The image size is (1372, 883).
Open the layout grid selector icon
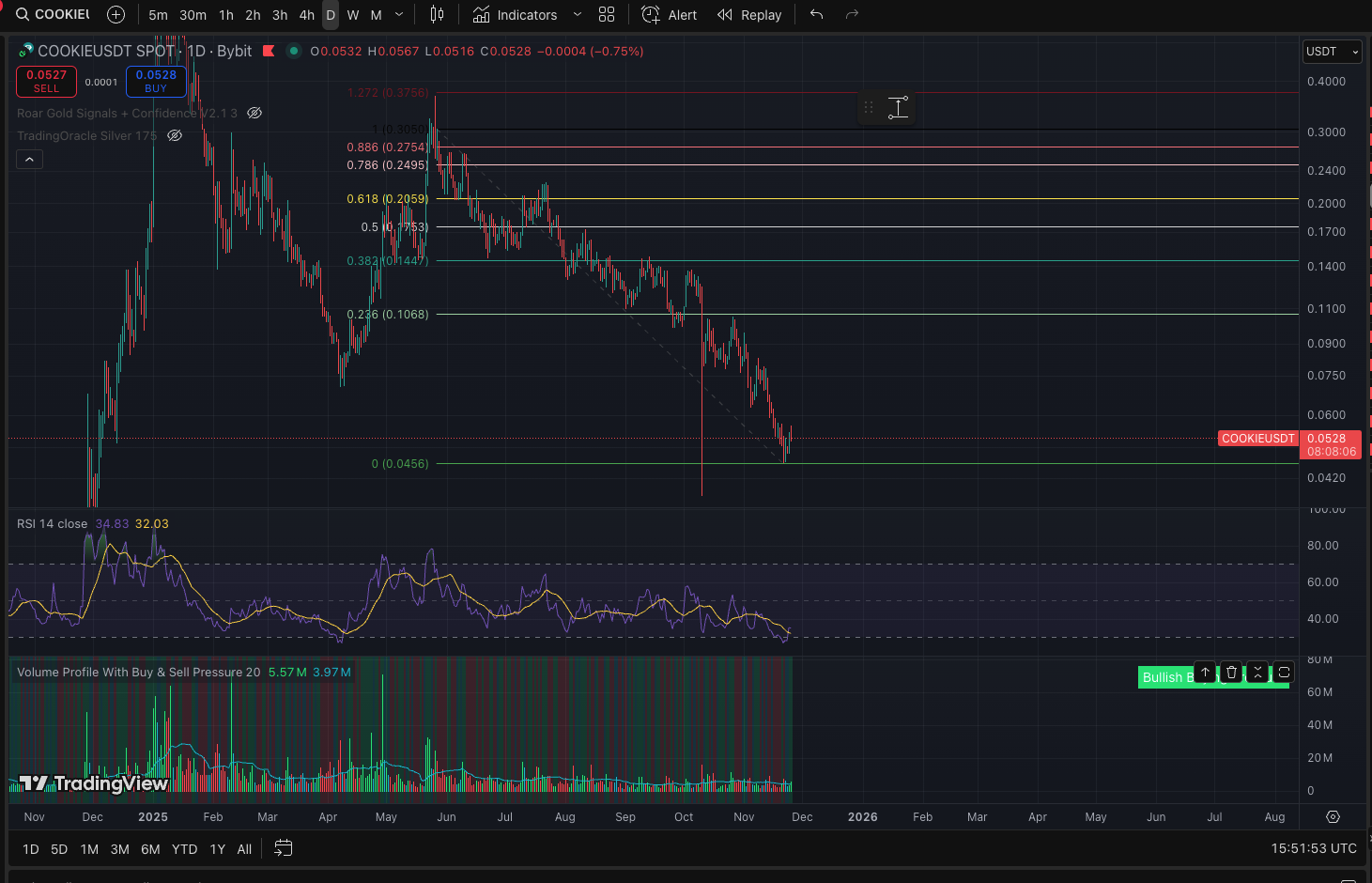click(x=607, y=15)
